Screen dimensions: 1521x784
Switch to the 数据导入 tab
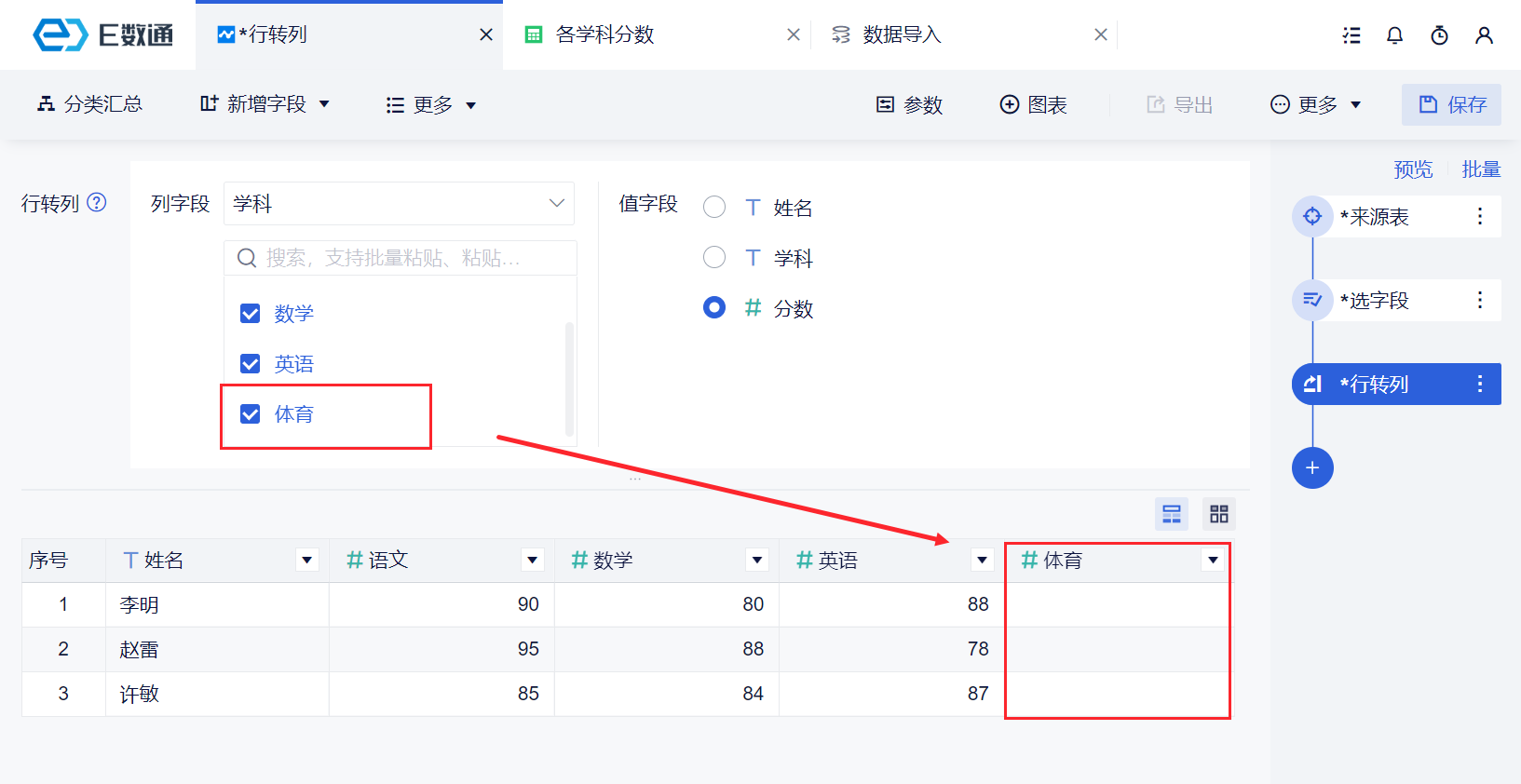tap(902, 35)
